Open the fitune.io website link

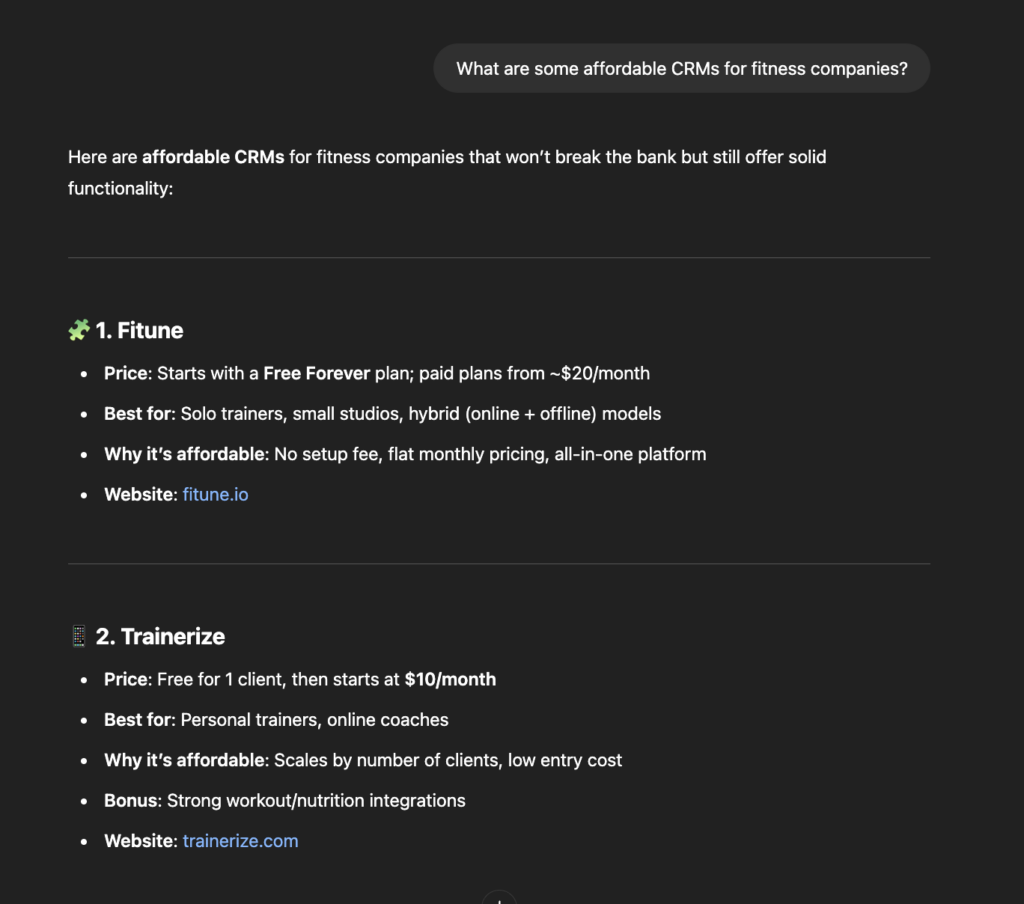point(215,494)
